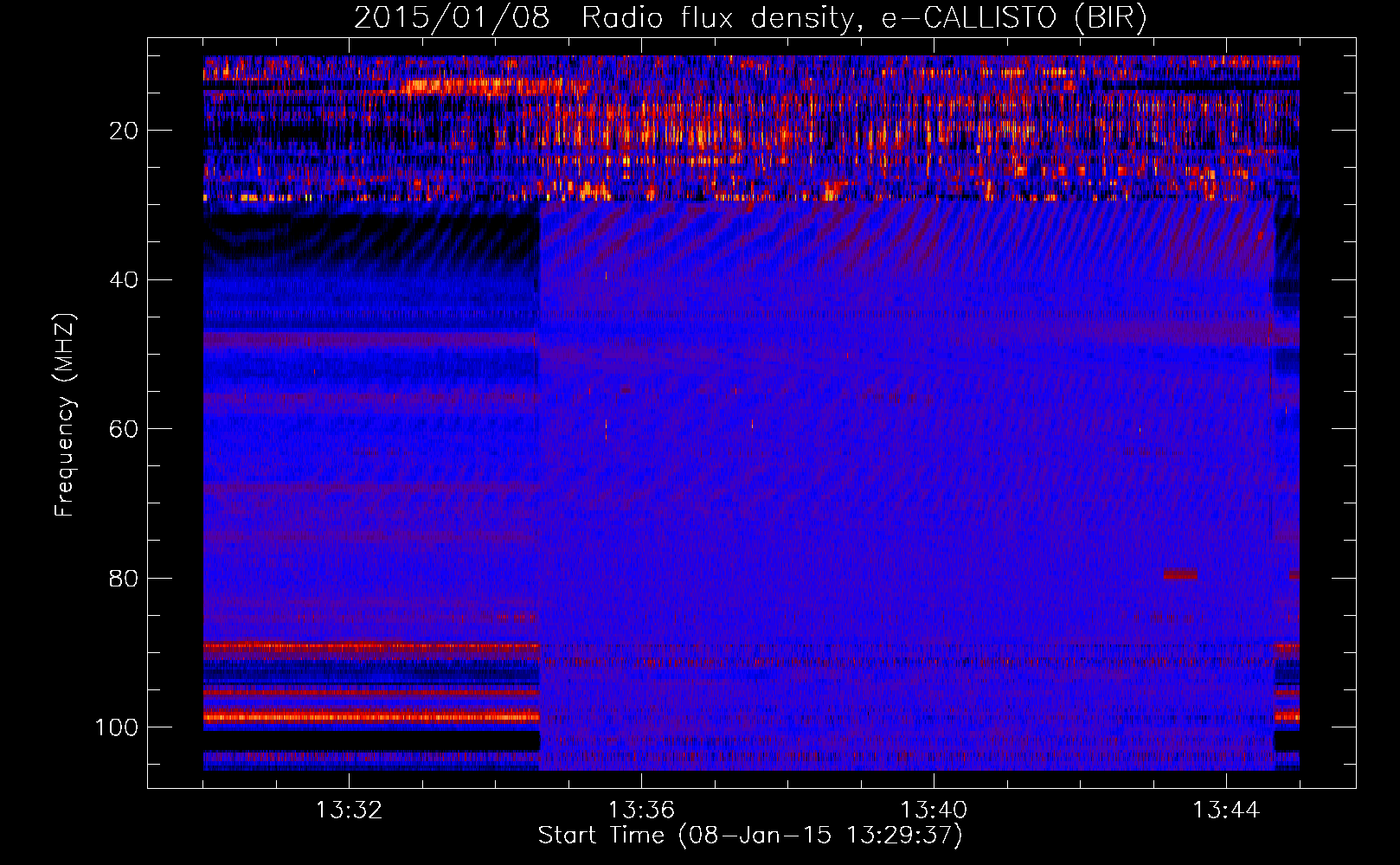
Task: Select the 60 MHz frequency tick label
Action: coord(124,429)
